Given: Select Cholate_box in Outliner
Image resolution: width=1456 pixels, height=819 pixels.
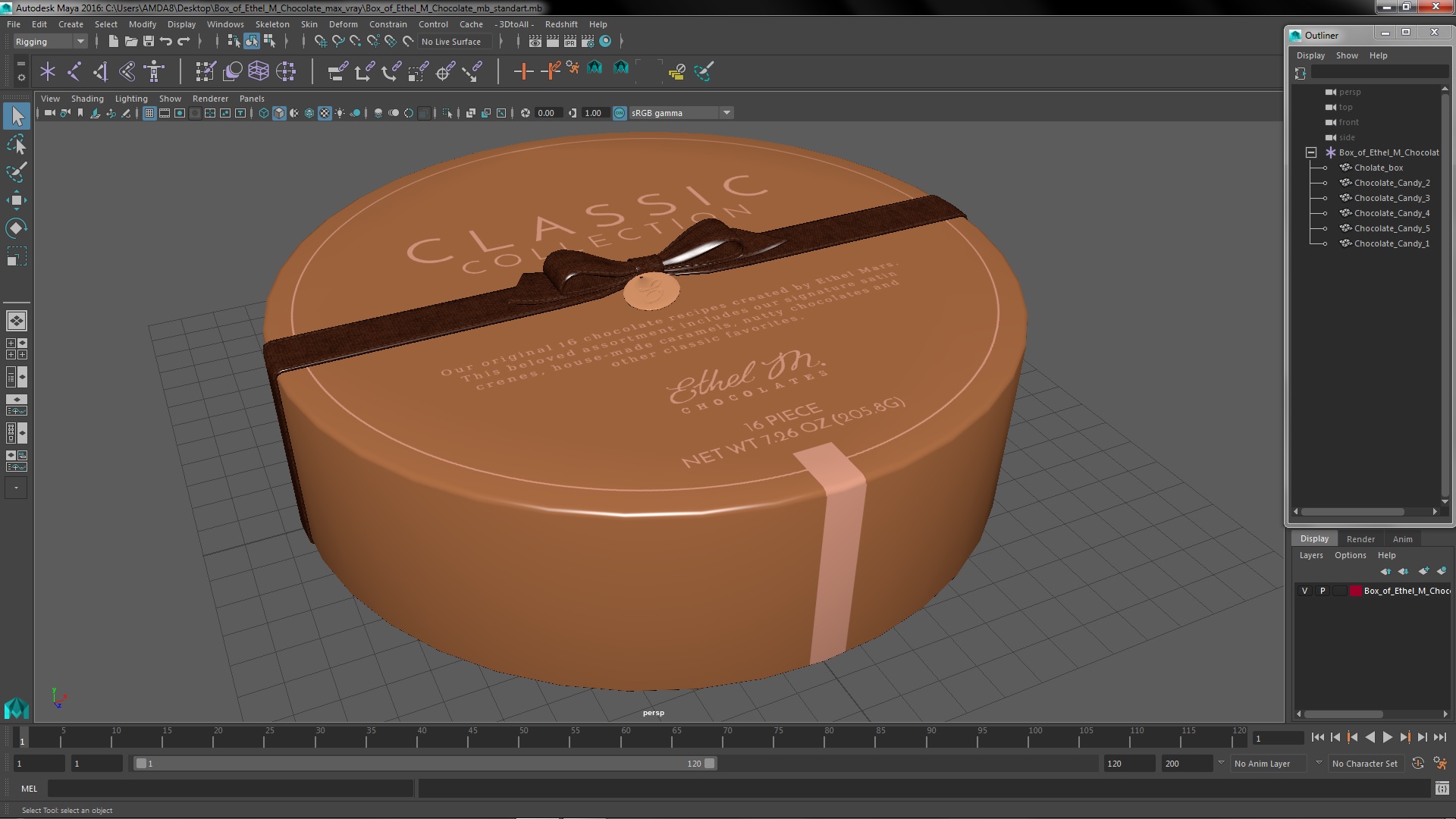Looking at the screenshot, I should point(1378,168).
